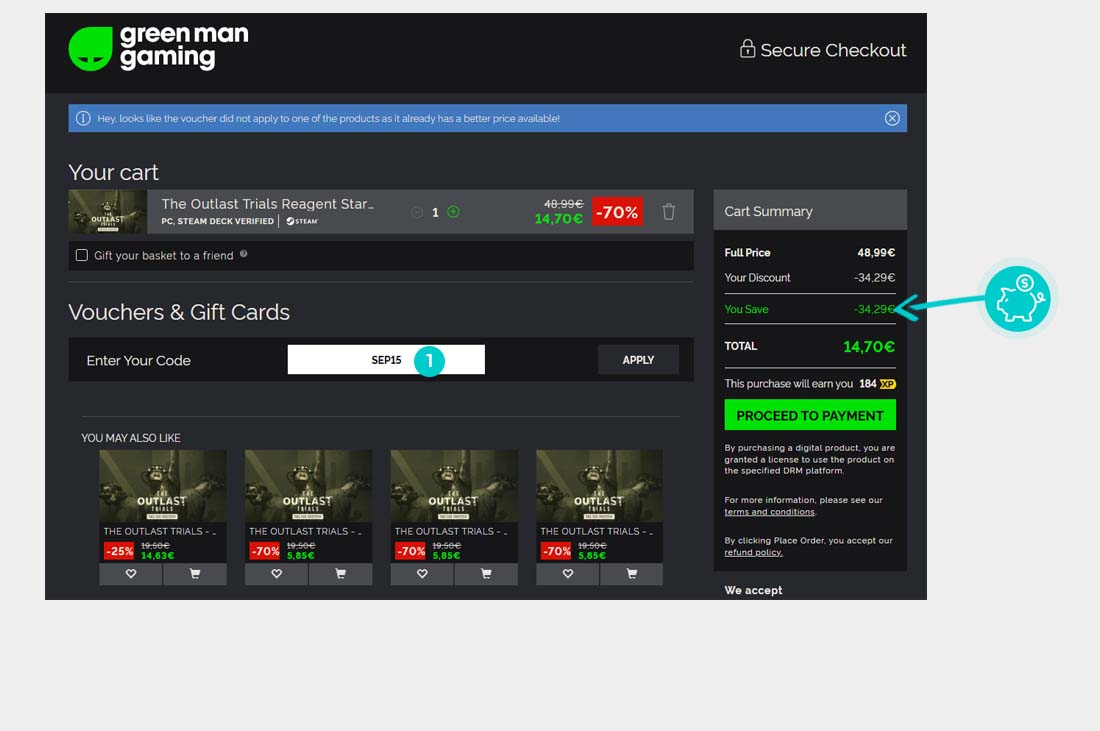Image resolution: width=1100 pixels, height=731 pixels.
Task: Wishlist the second recommended Outlast item
Action: (x=277, y=574)
